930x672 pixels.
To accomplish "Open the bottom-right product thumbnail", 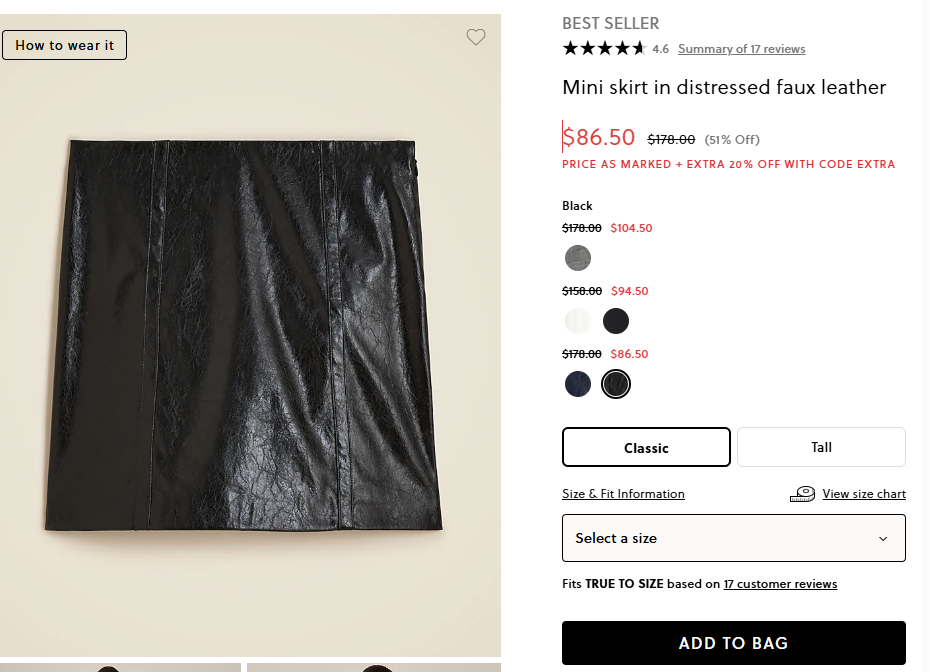I will point(374,667).
